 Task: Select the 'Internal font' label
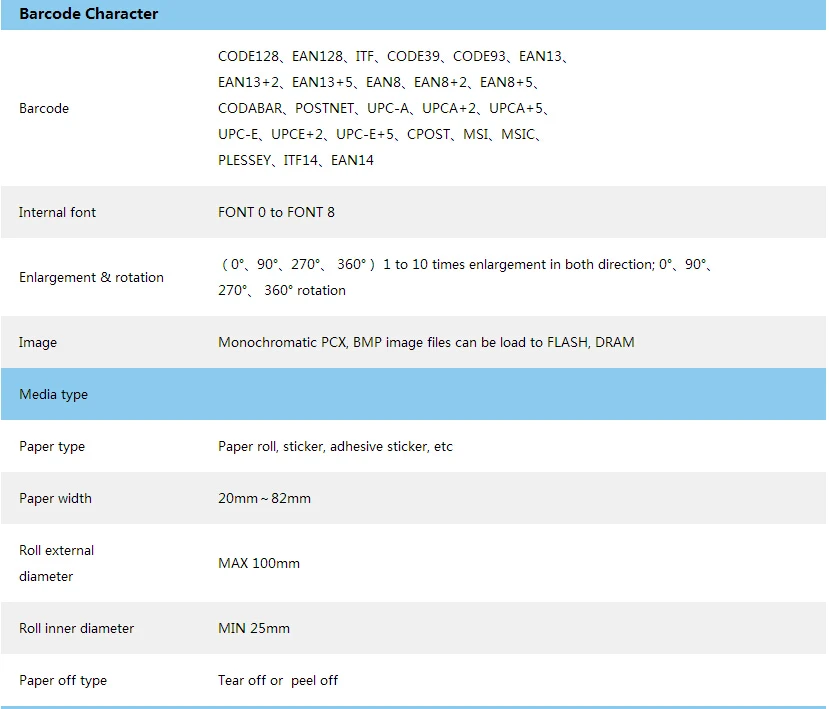tap(57, 212)
